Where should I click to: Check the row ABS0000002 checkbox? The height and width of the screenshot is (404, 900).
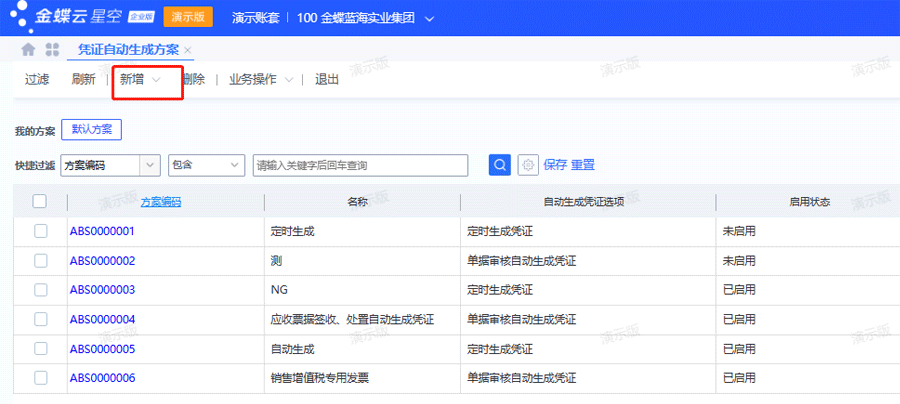point(41,261)
